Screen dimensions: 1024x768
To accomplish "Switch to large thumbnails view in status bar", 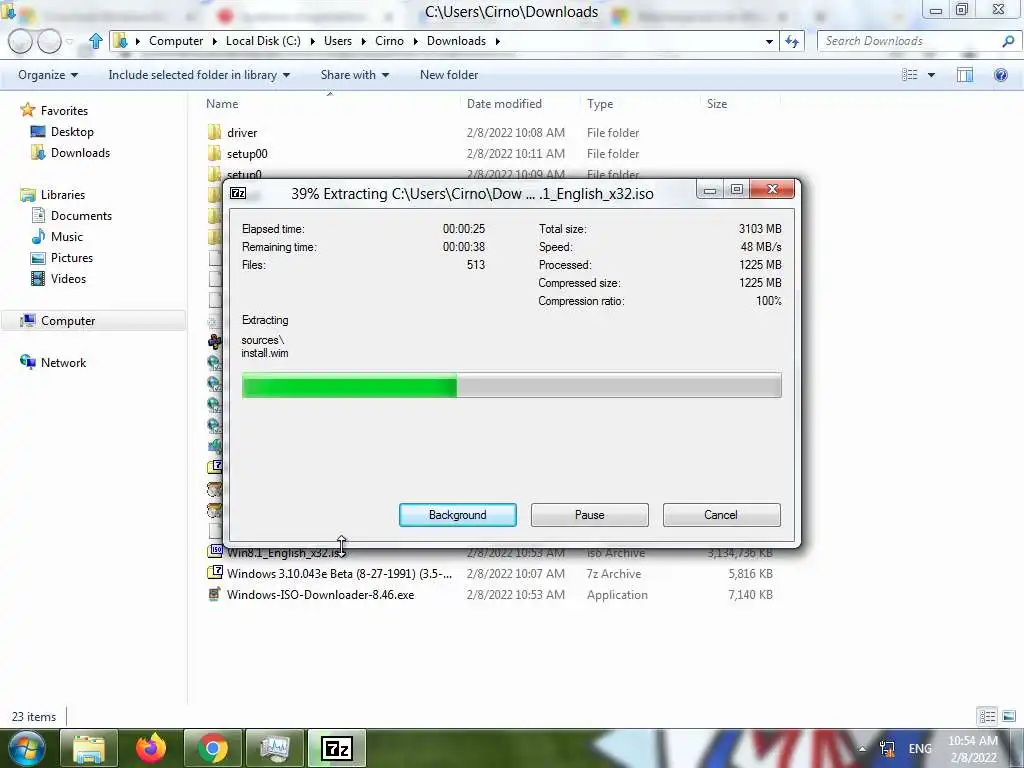I will [1009, 716].
